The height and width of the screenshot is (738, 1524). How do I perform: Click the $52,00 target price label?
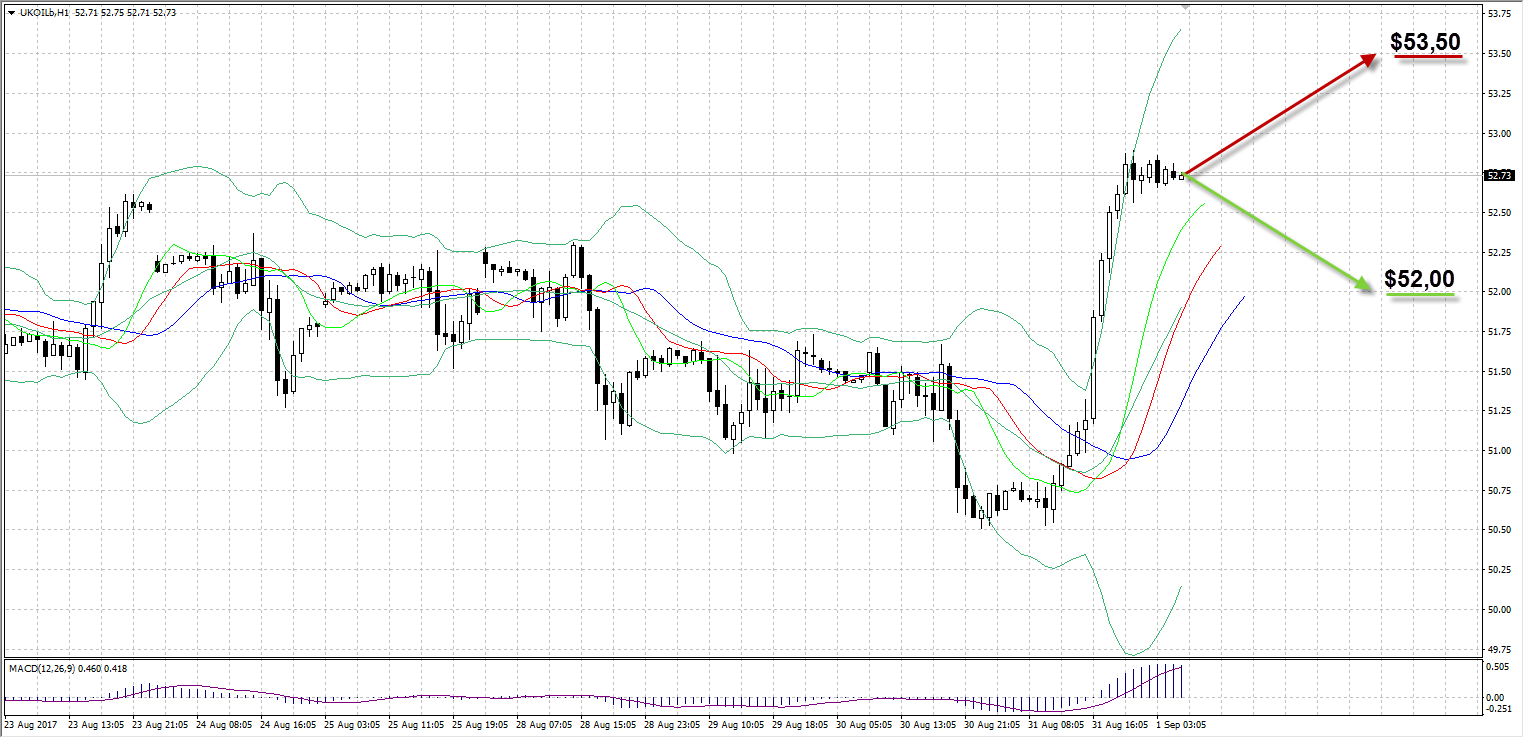pos(1419,279)
